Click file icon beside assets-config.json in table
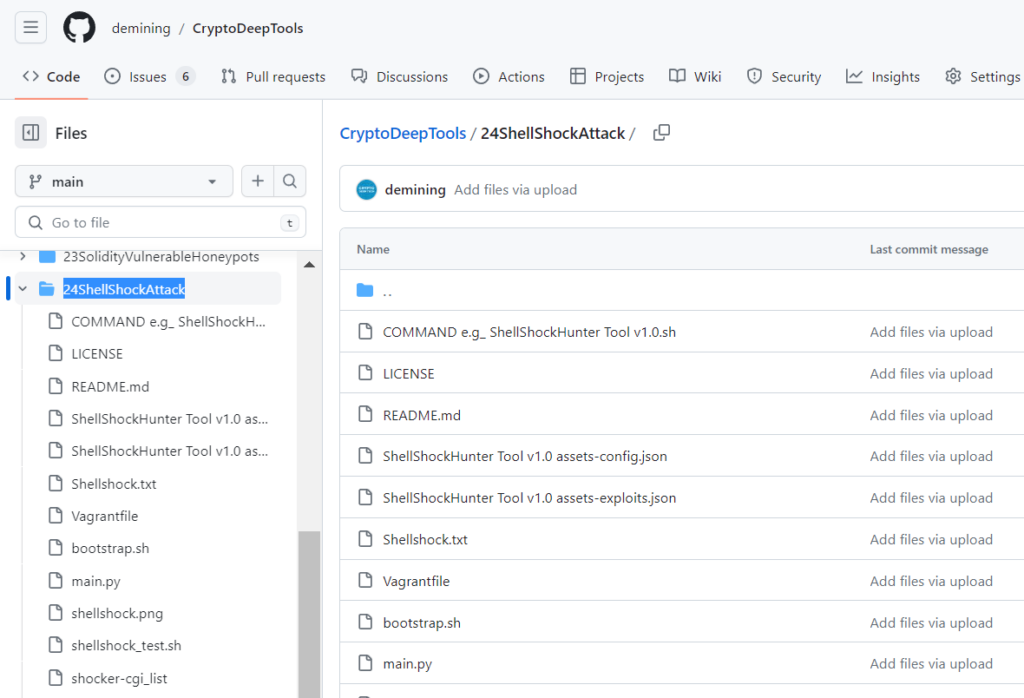Screen dimensions: 1024x698 click(366, 455)
